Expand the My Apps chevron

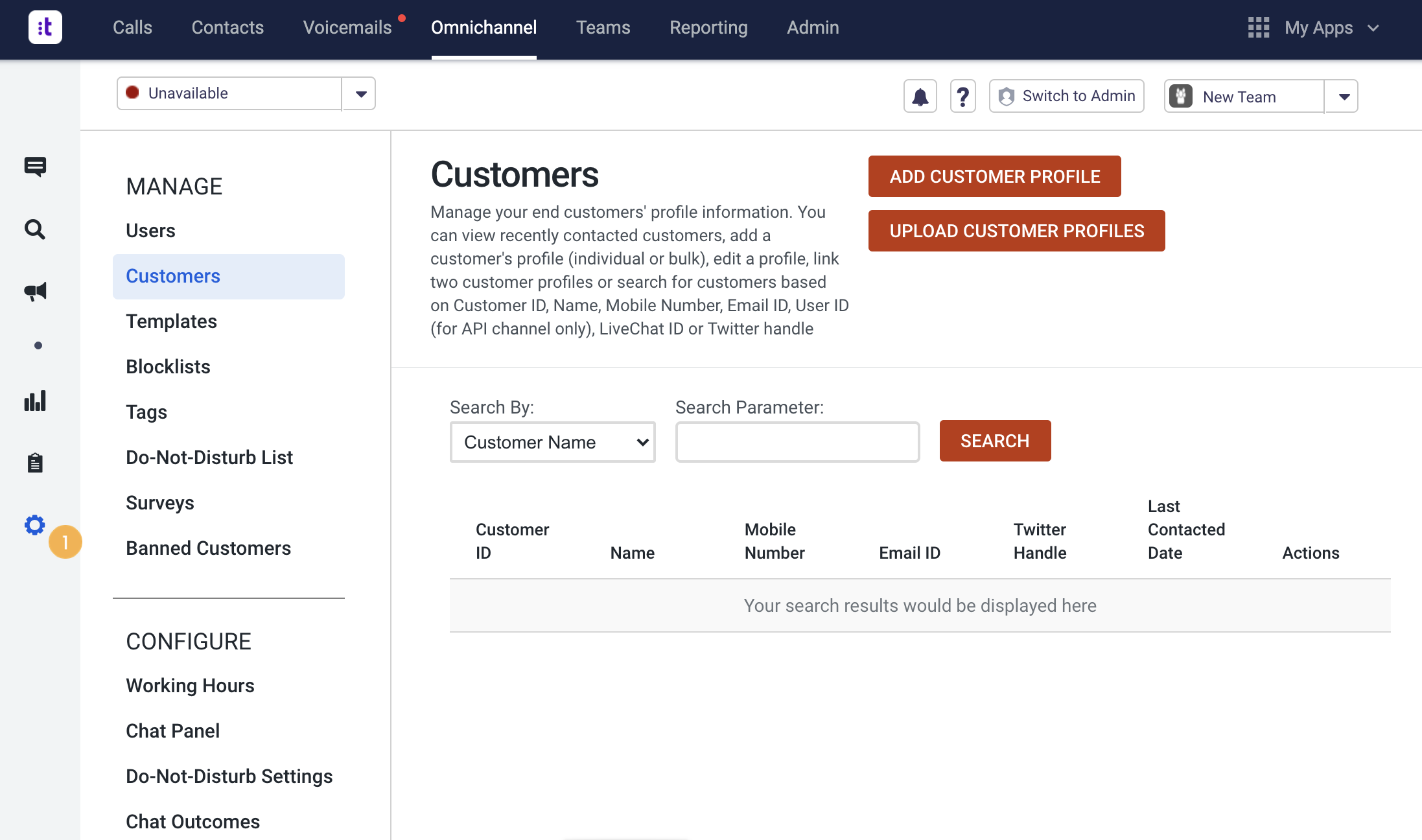click(1373, 28)
